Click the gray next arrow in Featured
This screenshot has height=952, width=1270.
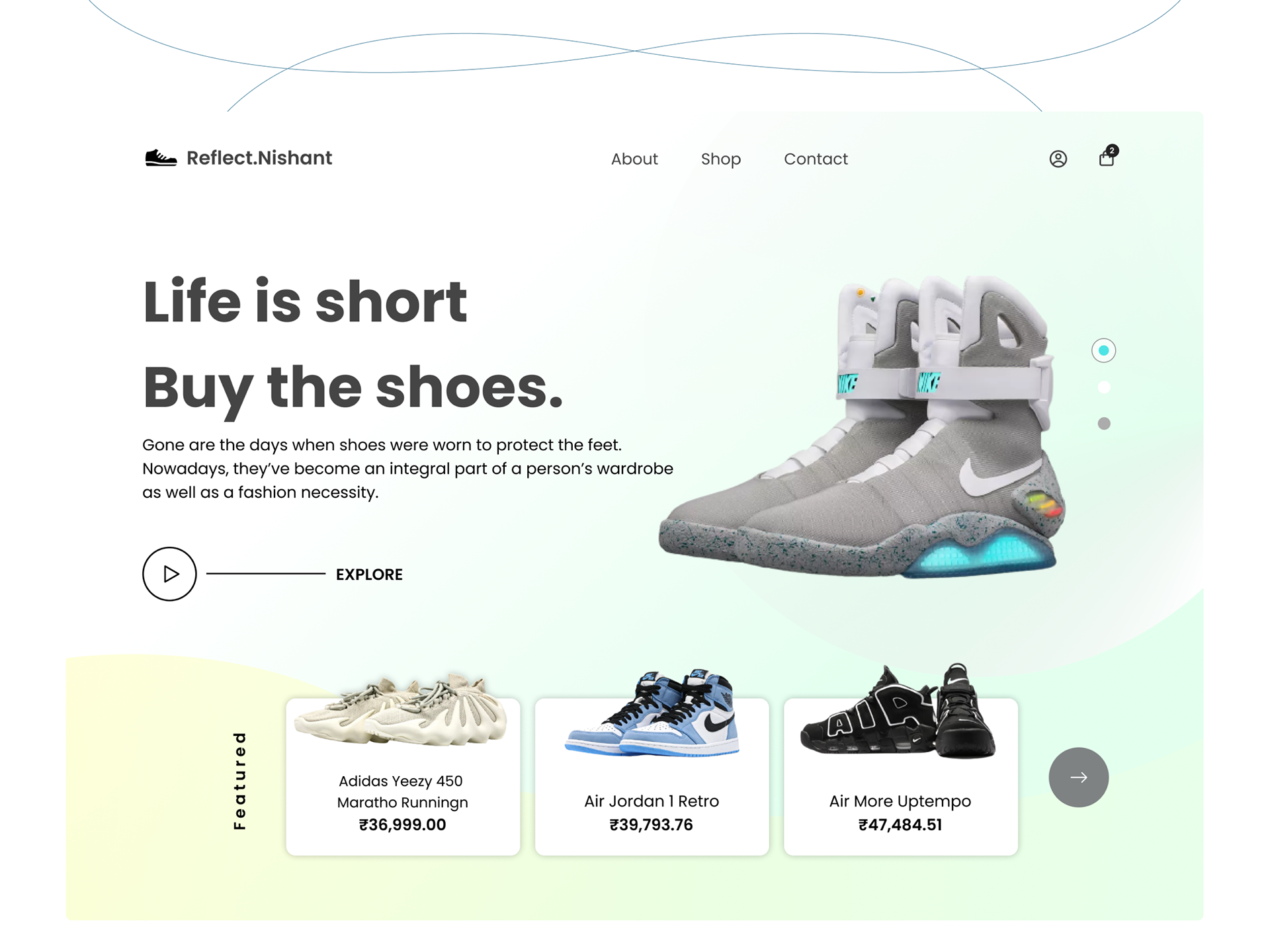(x=1078, y=777)
